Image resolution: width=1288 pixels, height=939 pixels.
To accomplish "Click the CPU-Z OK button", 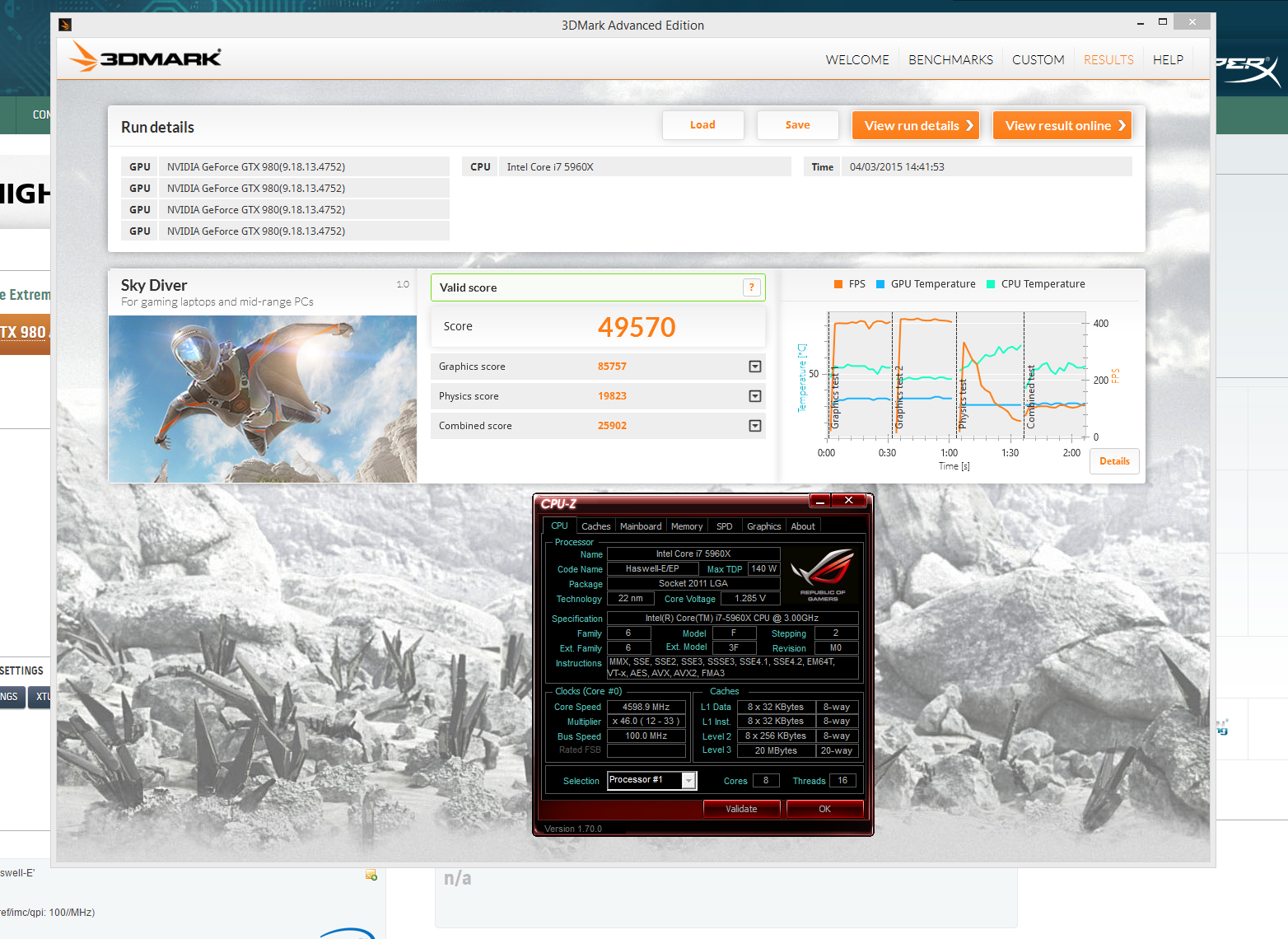I will click(824, 809).
